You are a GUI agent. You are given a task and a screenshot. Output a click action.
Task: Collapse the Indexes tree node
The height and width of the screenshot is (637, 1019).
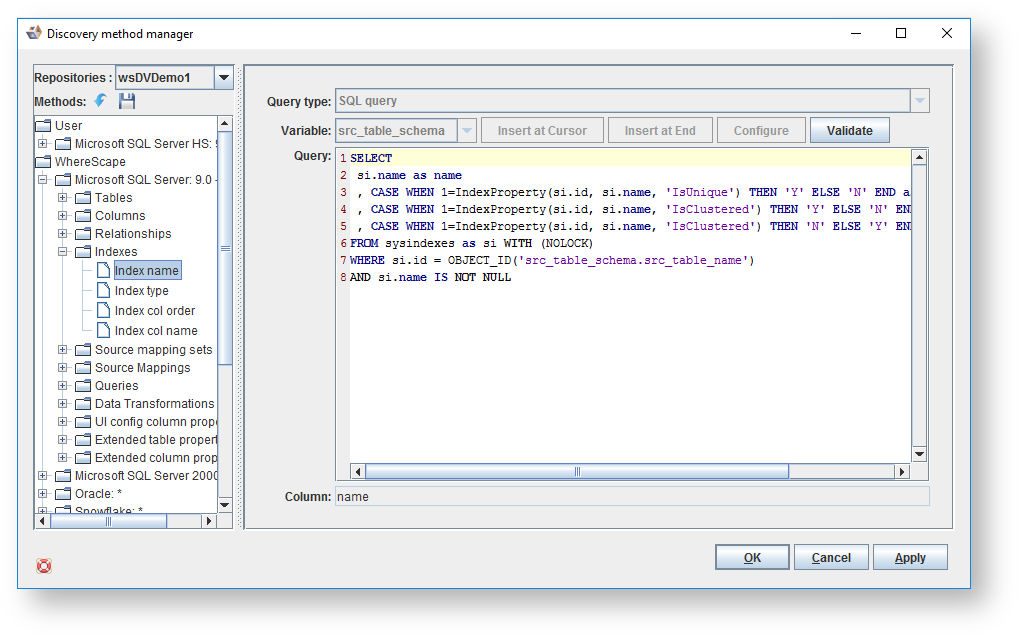[x=63, y=252]
